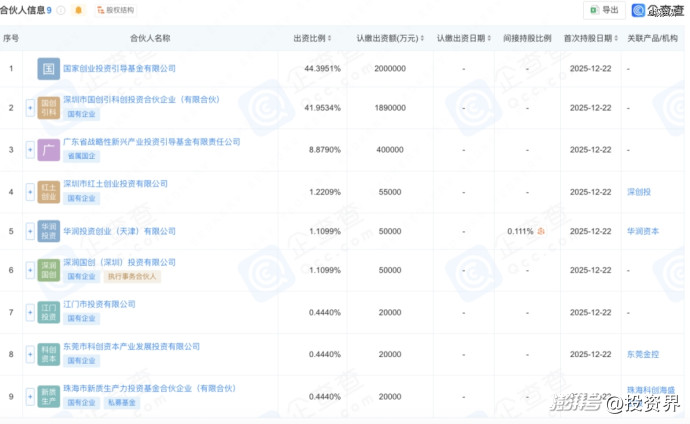Image resolution: width=690 pixels, height=424 pixels.
Task: Click the indirect holding chart icon beside 0.111%
Action: (541, 231)
